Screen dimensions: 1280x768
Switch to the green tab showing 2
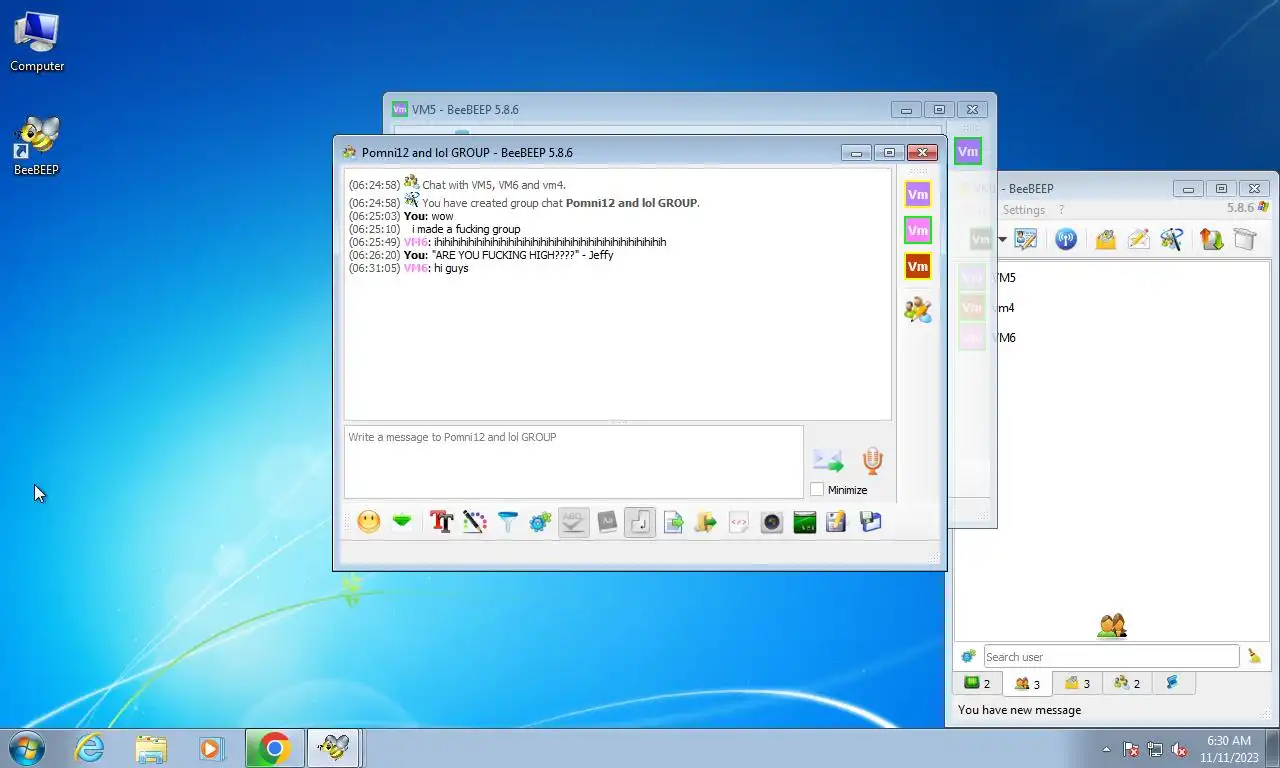coord(977,683)
